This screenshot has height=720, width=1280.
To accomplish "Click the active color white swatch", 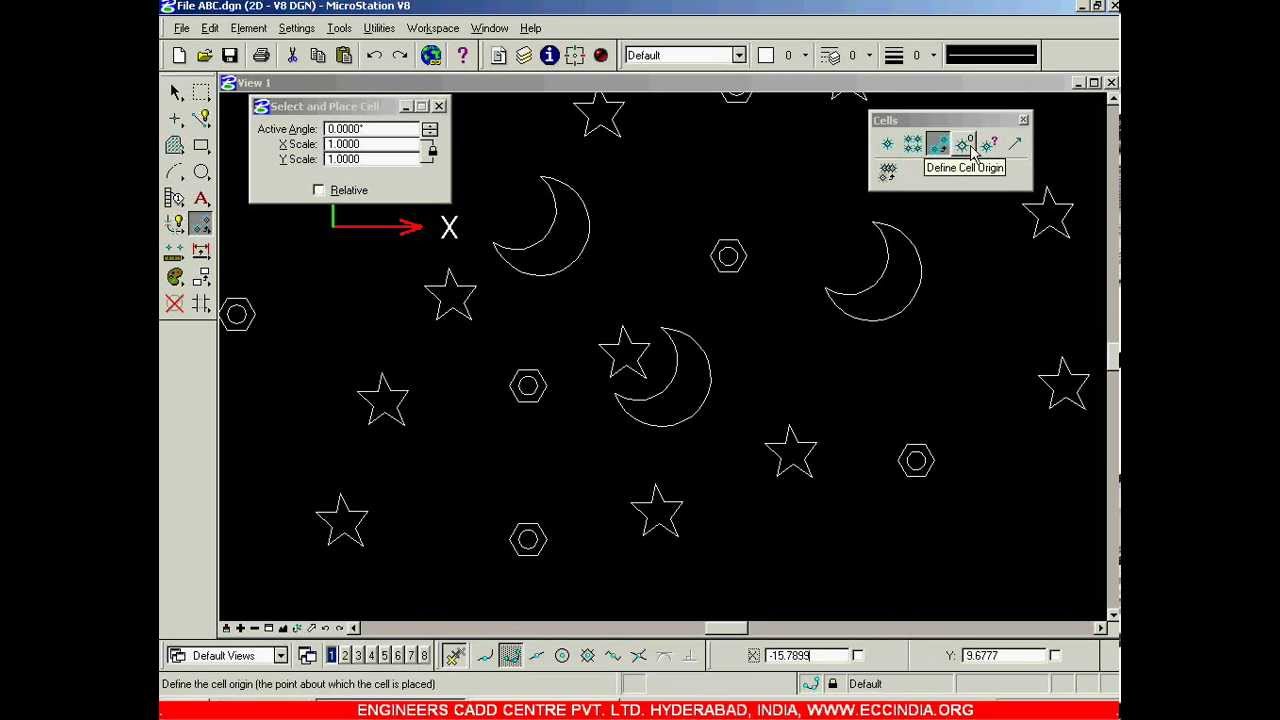I will [766, 55].
